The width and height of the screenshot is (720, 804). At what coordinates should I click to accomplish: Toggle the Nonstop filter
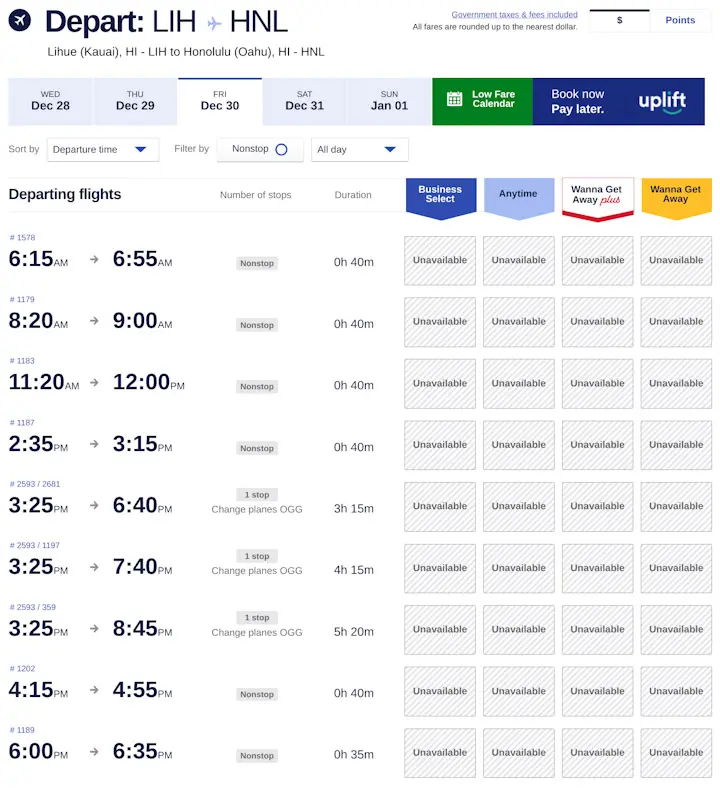260,149
